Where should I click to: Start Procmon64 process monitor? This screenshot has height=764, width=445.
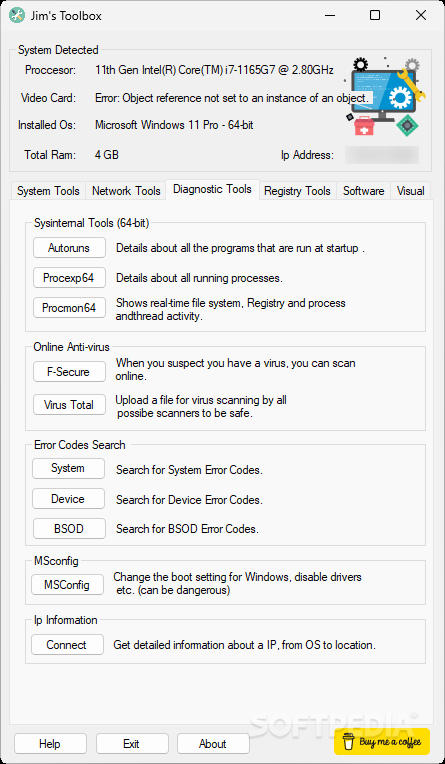[69, 308]
